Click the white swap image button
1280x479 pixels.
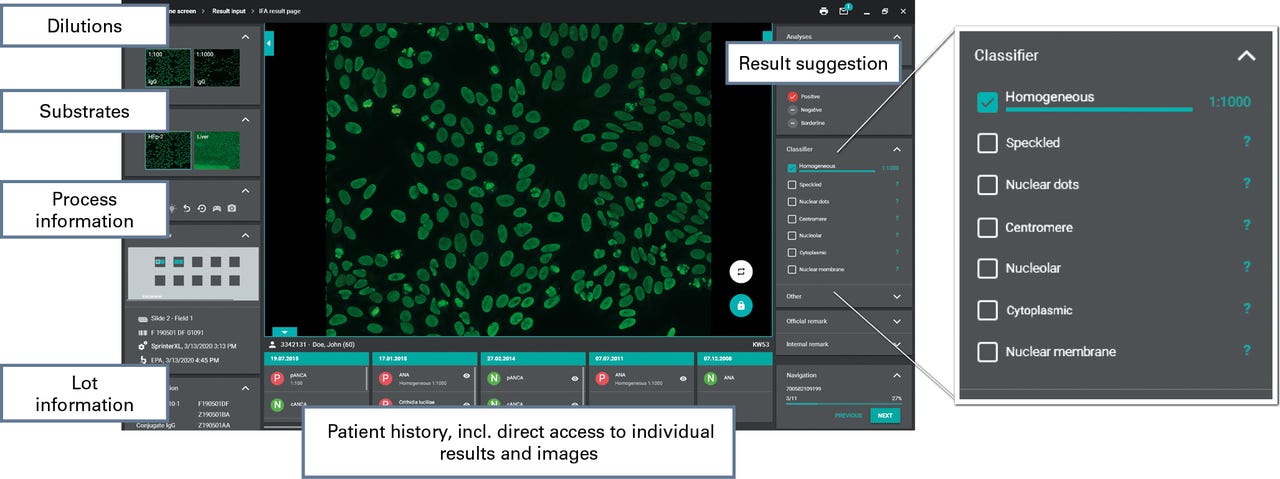[x=741, y=271]
